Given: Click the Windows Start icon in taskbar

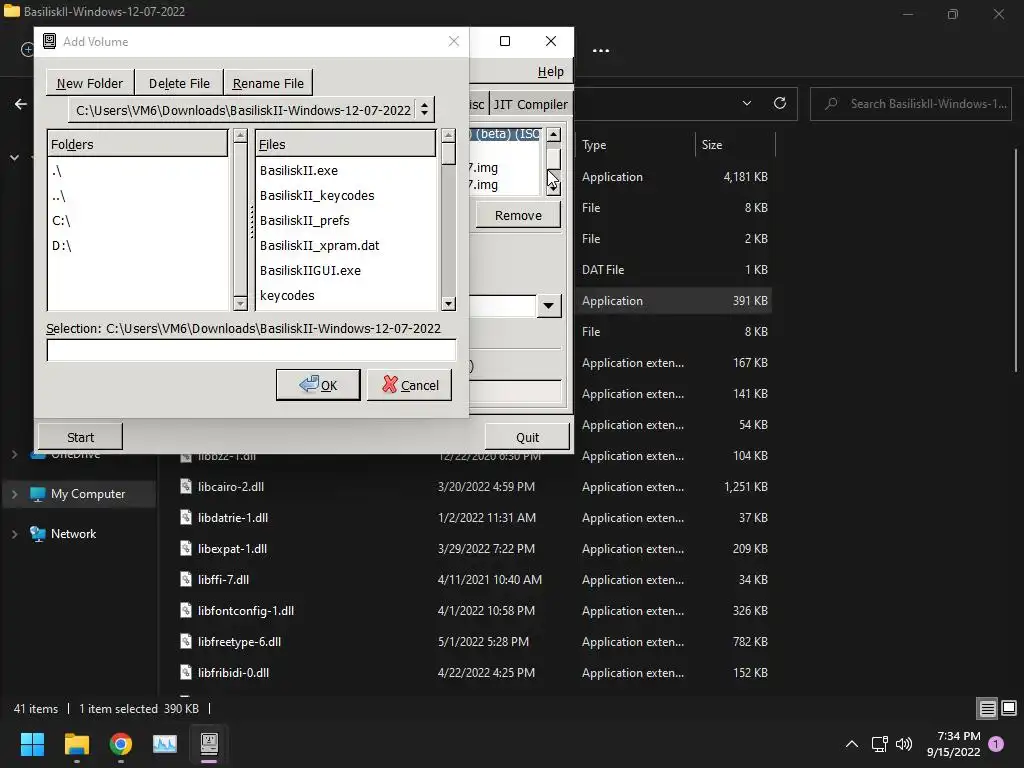Looking at the screenshot, I should click(32, 744).
